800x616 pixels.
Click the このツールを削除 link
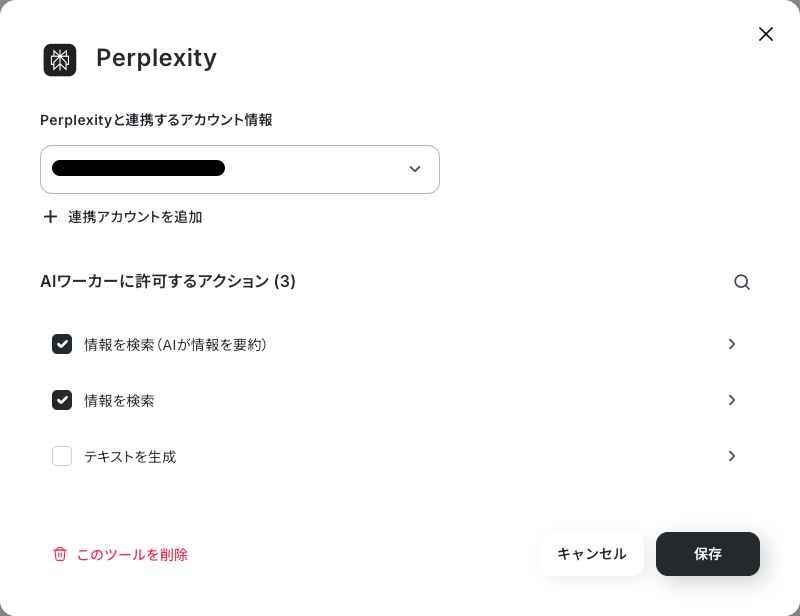(x=132, y=554)
